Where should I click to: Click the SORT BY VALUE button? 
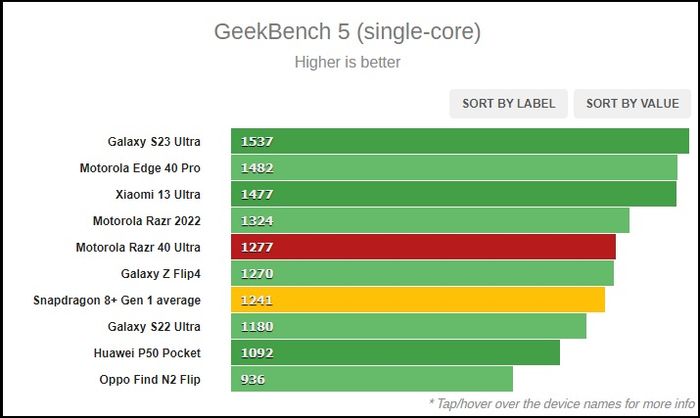pos(632,104)
